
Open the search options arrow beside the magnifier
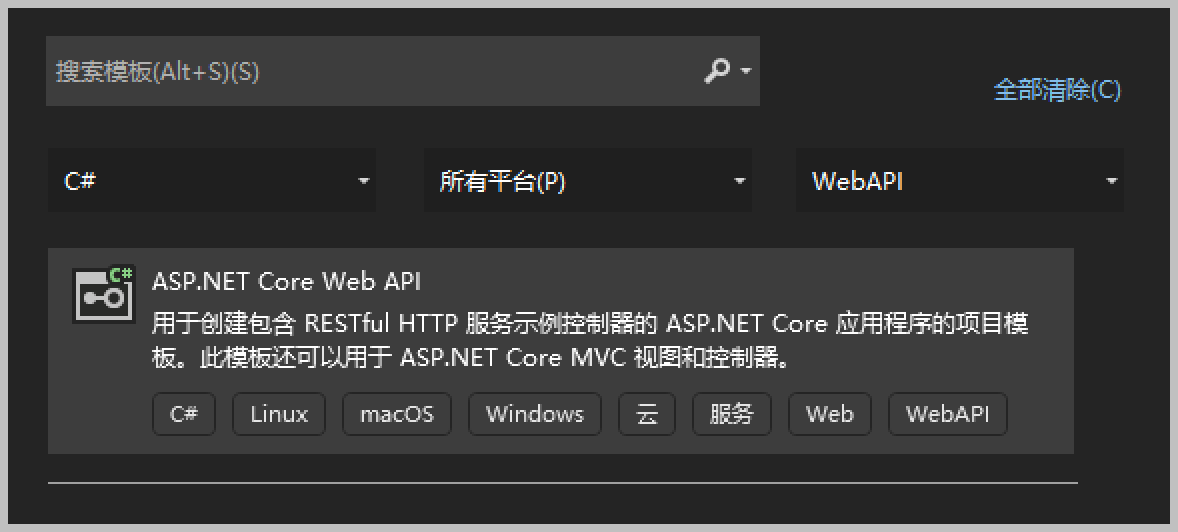click(x=745, y=71)
